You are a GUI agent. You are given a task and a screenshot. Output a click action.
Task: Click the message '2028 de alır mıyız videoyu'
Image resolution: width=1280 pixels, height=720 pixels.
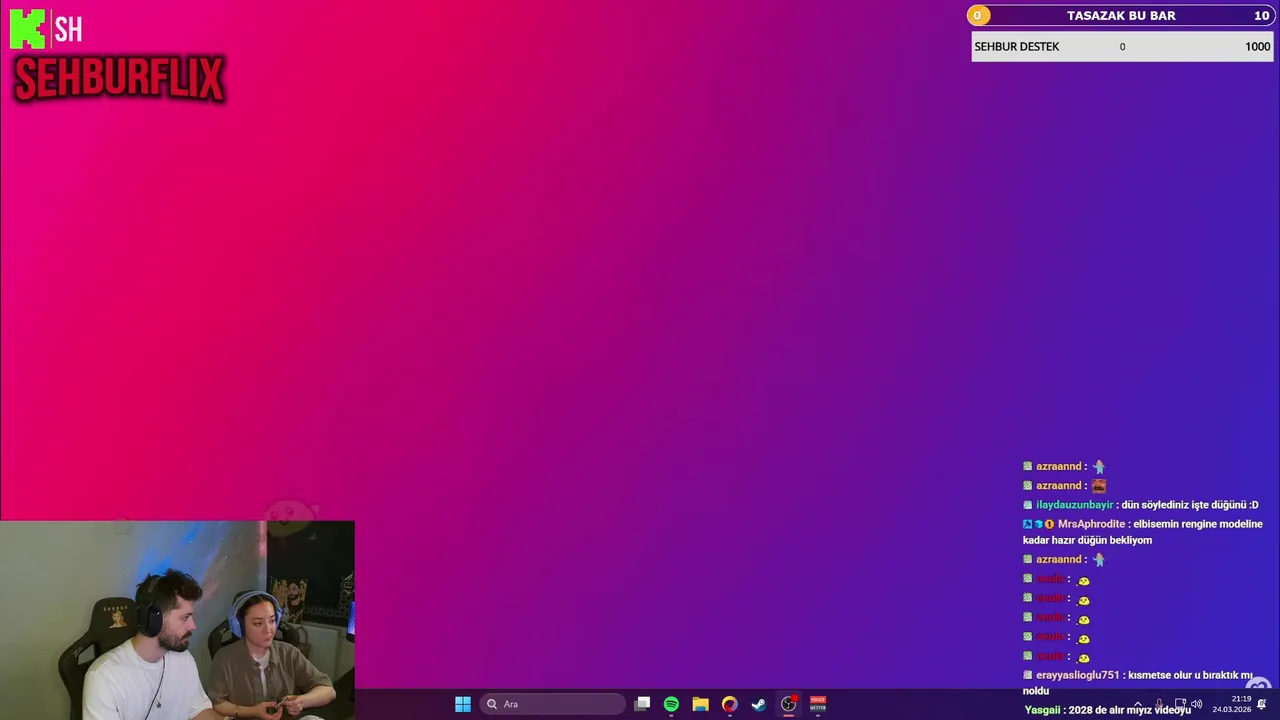click(1129, 710)
